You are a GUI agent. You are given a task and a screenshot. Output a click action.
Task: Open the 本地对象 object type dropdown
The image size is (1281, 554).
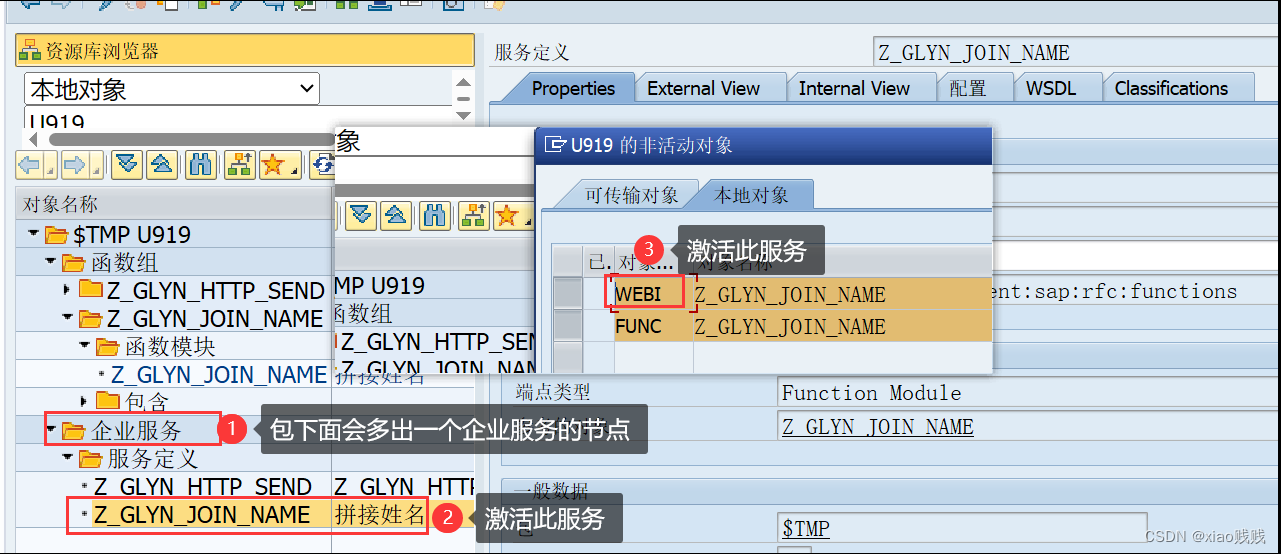point(306,89)
